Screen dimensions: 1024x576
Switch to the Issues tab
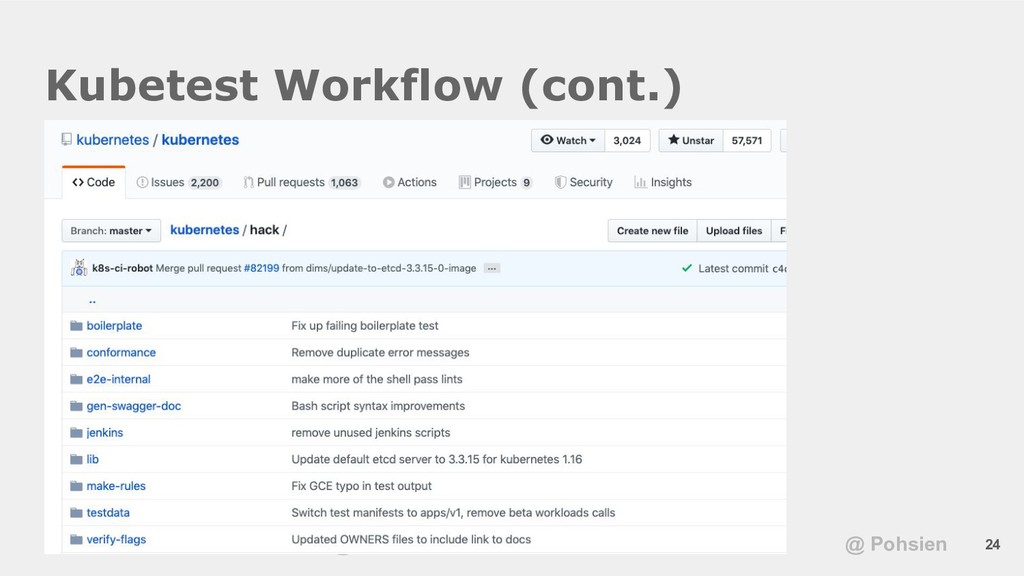tap(178, 182)
